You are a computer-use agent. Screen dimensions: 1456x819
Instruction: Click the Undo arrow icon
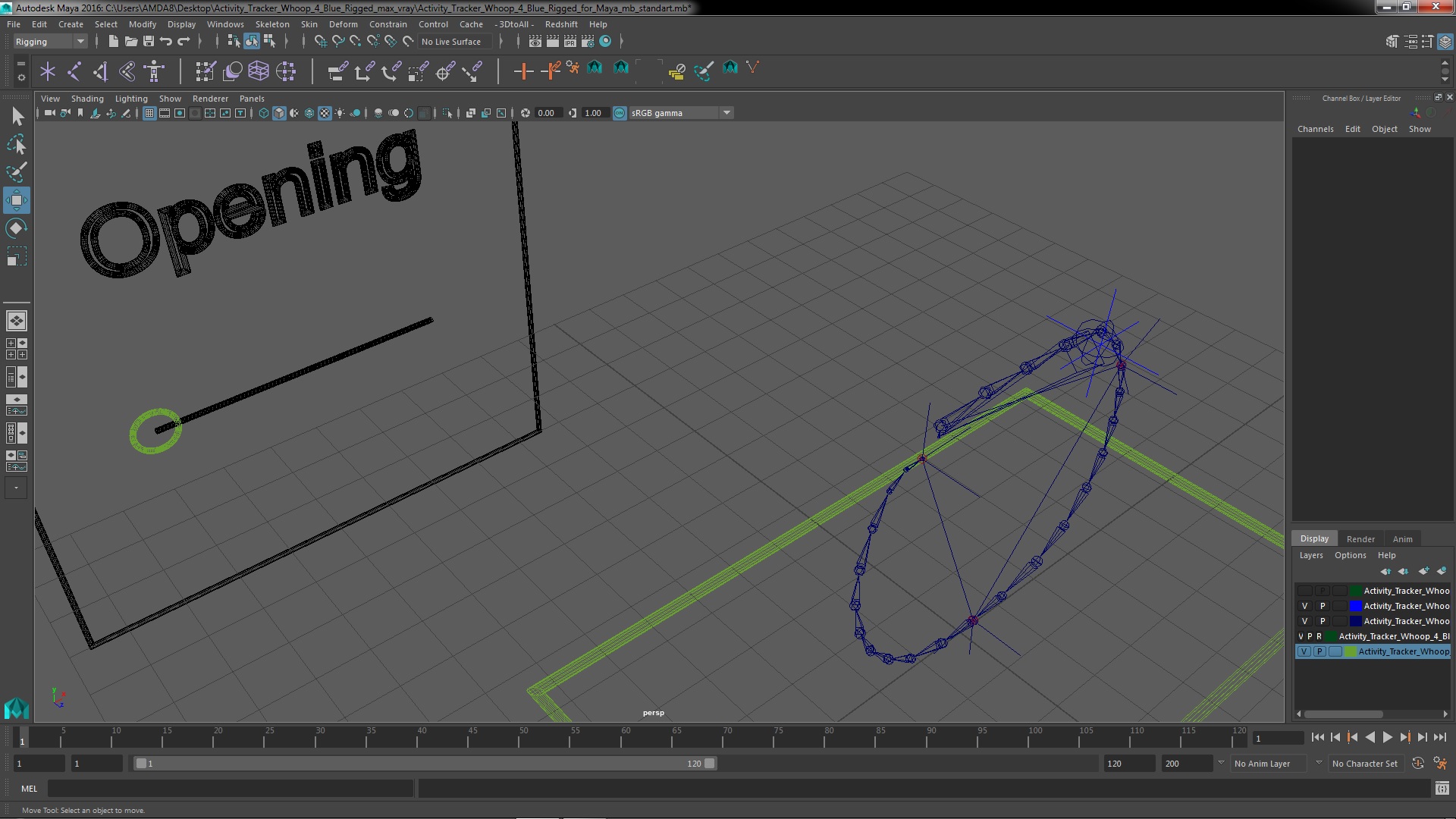(166, 41)
